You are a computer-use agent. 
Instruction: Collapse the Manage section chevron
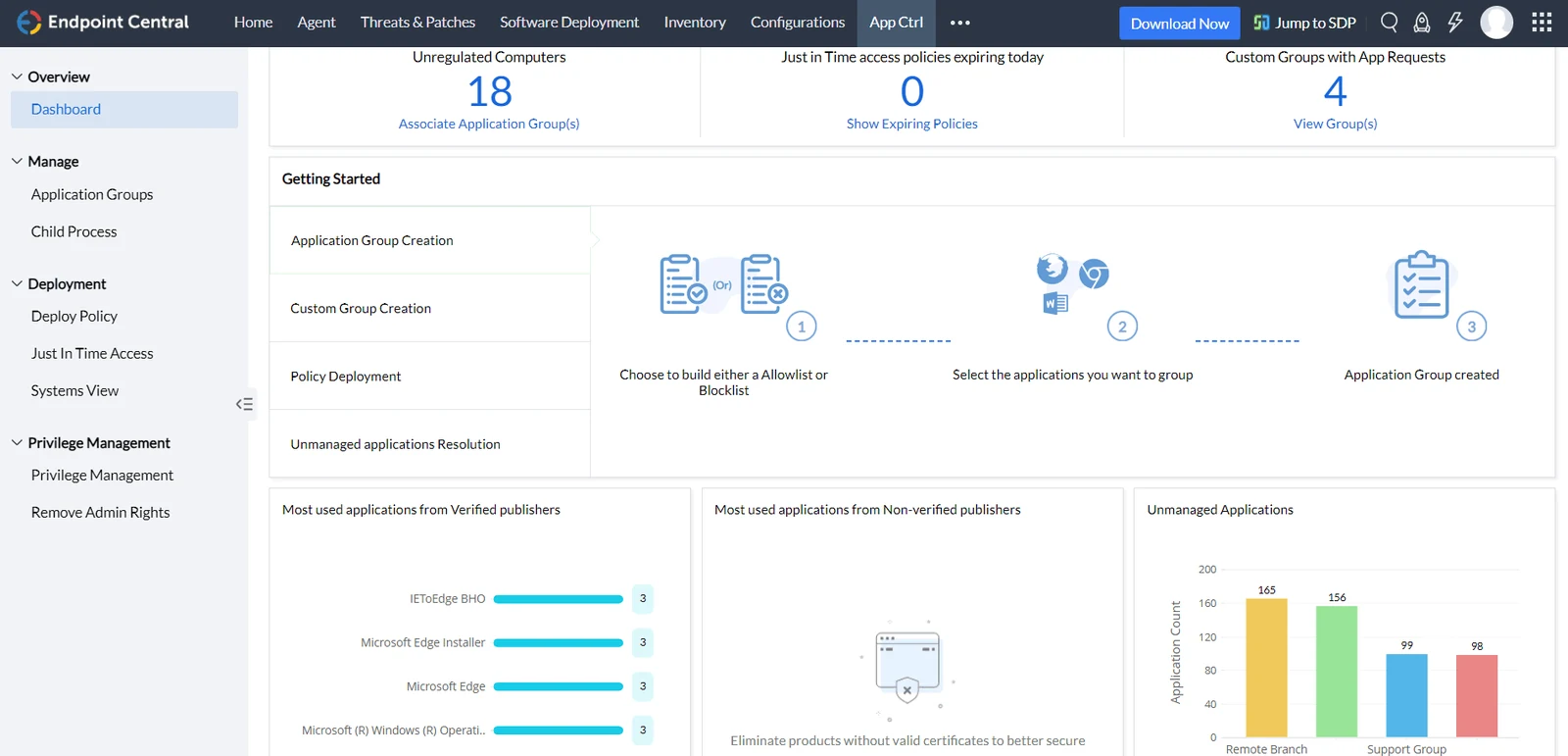pyautogui.click(x=17, y=161)
